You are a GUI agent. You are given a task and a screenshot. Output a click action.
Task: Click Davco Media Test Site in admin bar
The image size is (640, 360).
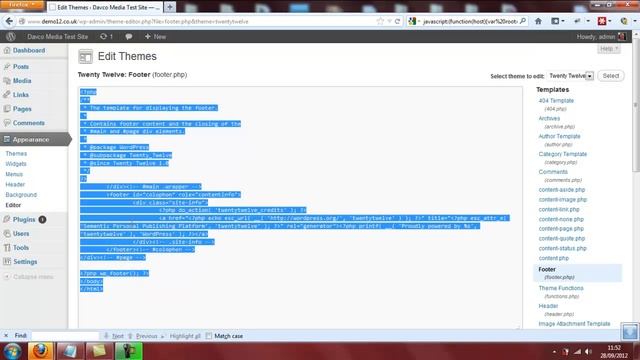(x=58, y=36)
